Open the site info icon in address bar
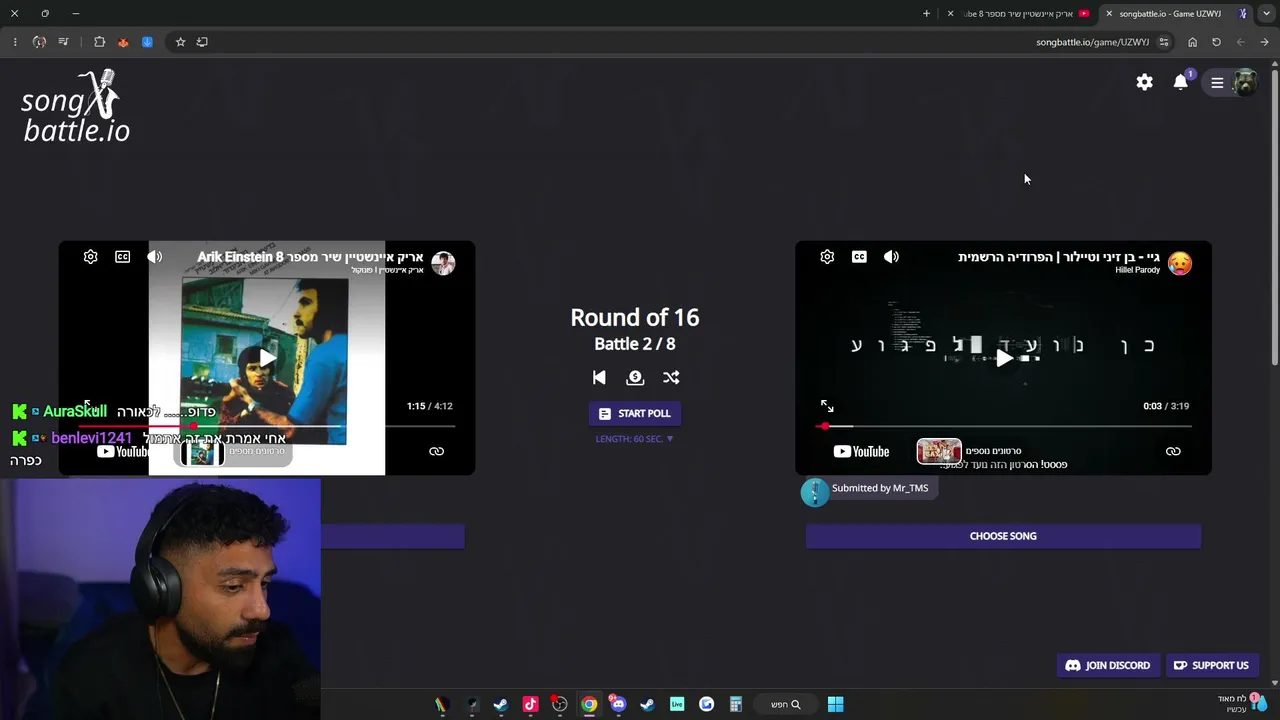 (x=1163, y=42)
